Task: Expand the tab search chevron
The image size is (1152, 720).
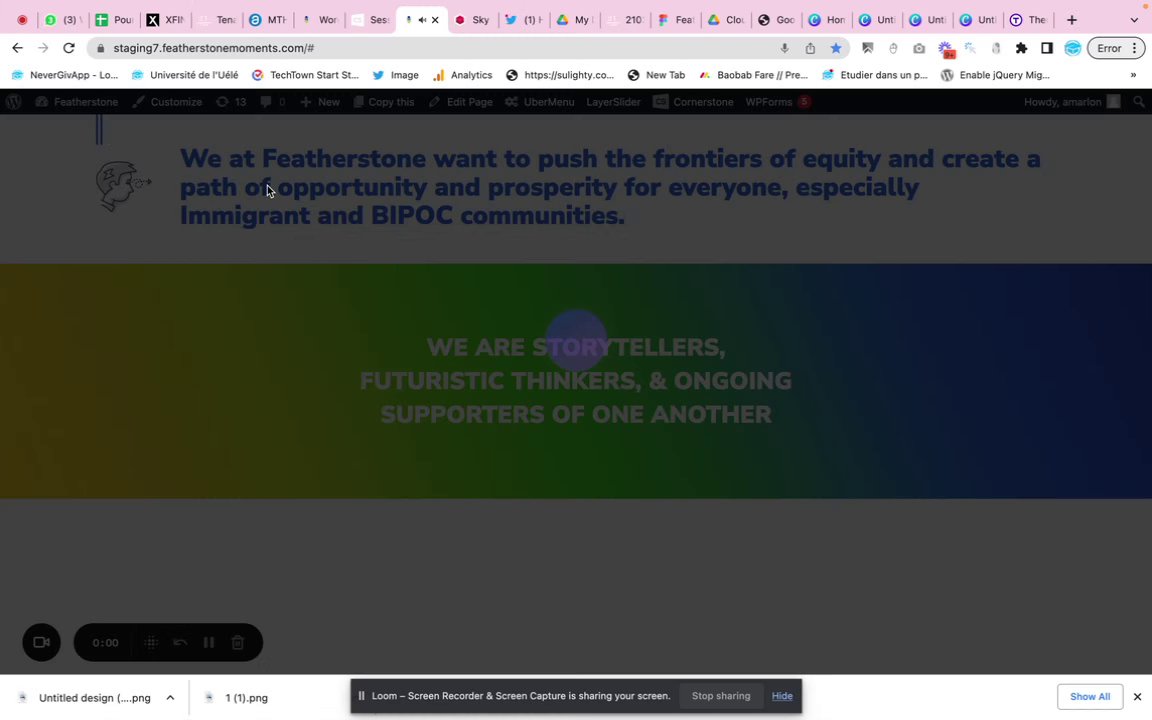Action: click(x=1134, y=20)
